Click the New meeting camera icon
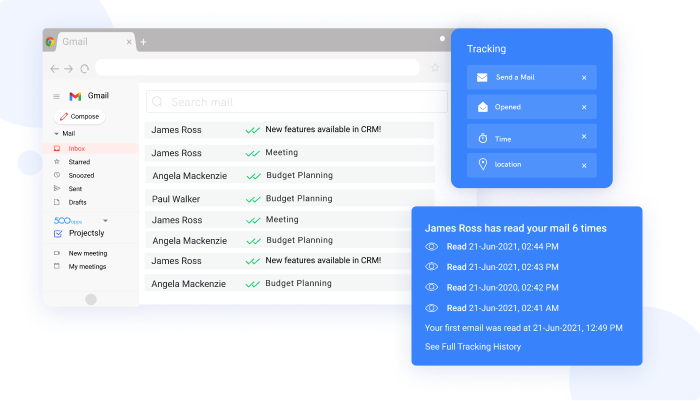Viewport: 700px width, 401px height. tap(57, 253)
